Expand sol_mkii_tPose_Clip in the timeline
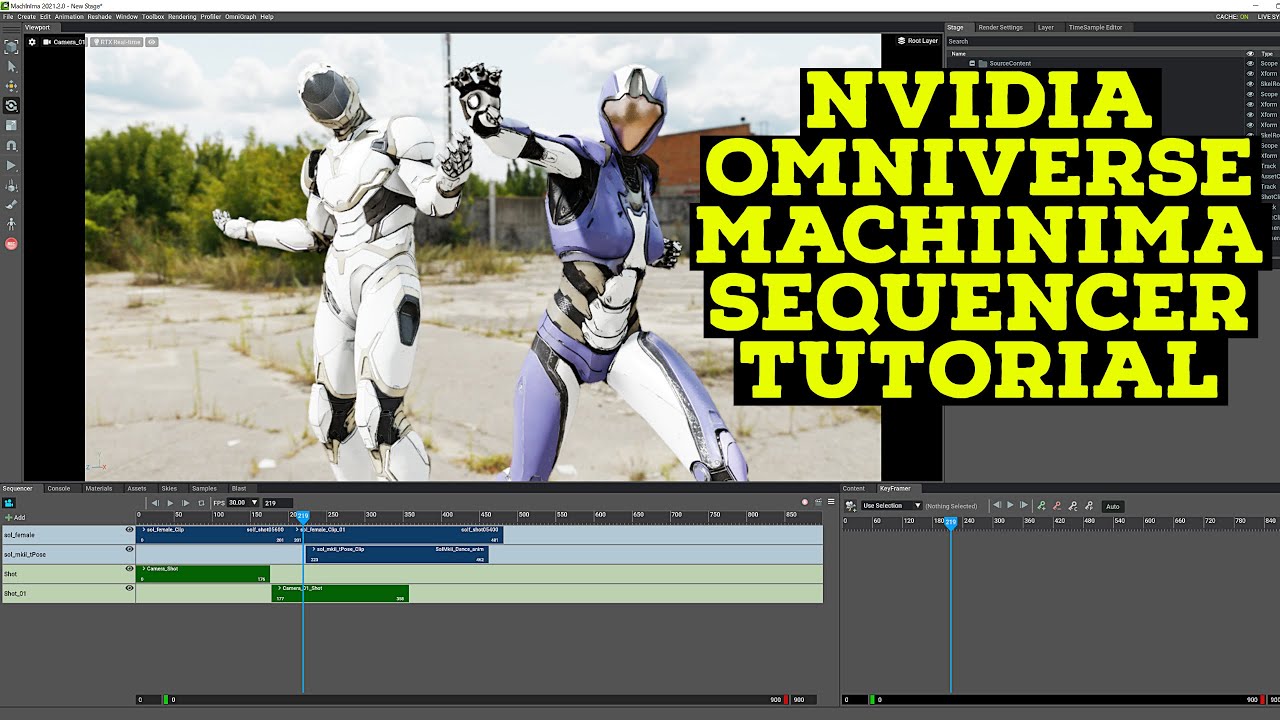Screen dimensions: 1280x720 tap(314, 549)
